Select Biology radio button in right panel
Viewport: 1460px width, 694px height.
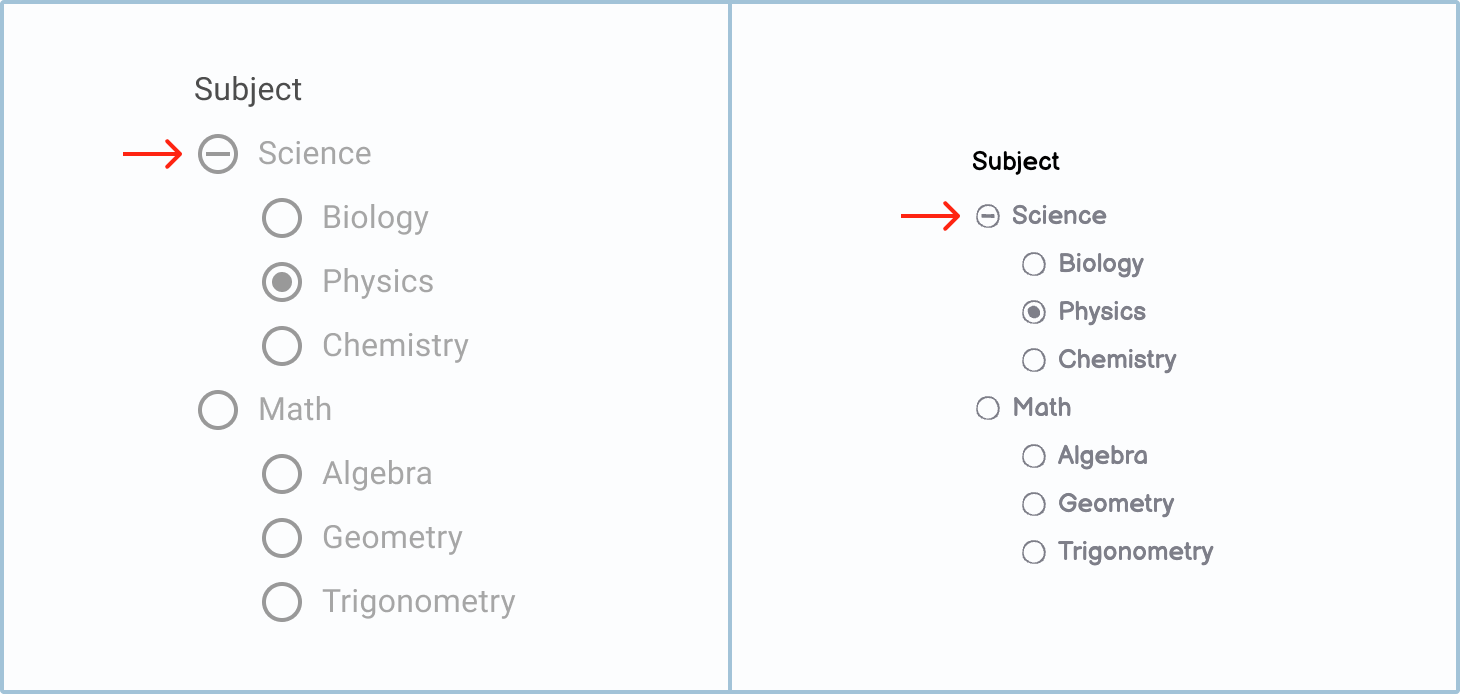[x=1033, y=264]
